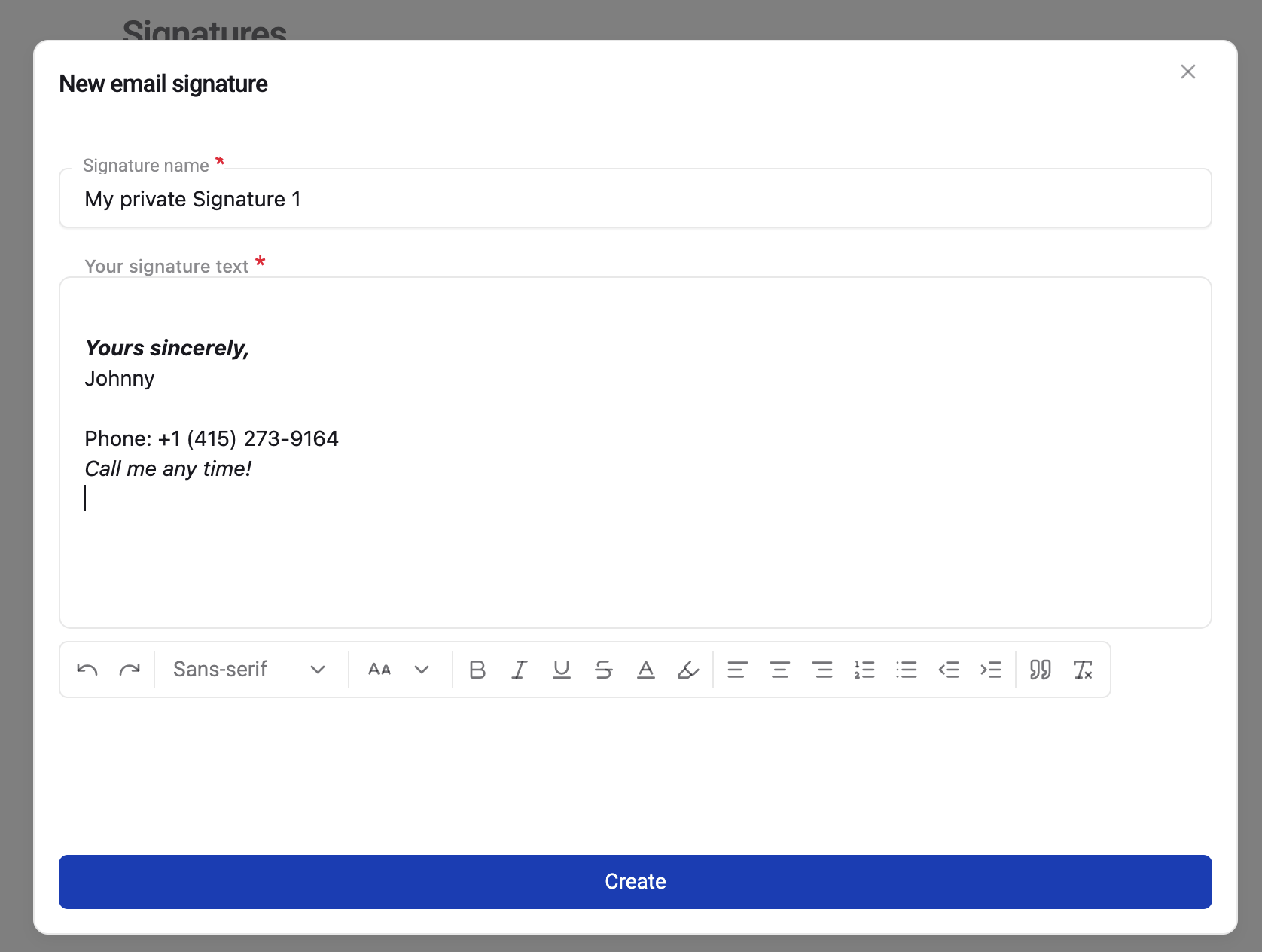Click the Undo arrow icon

pos(87,670)
